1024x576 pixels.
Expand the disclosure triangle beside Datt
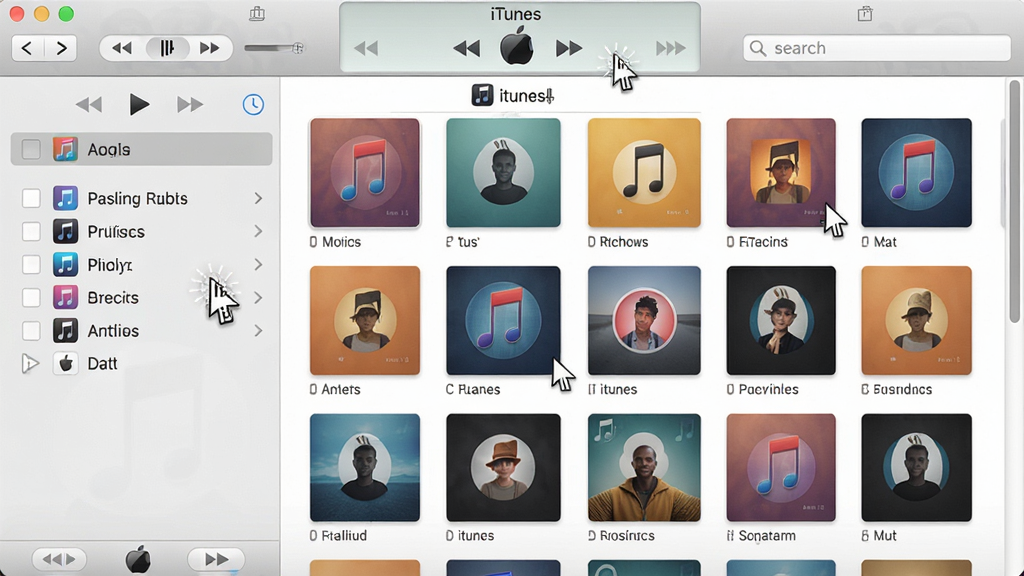(29, 364)
